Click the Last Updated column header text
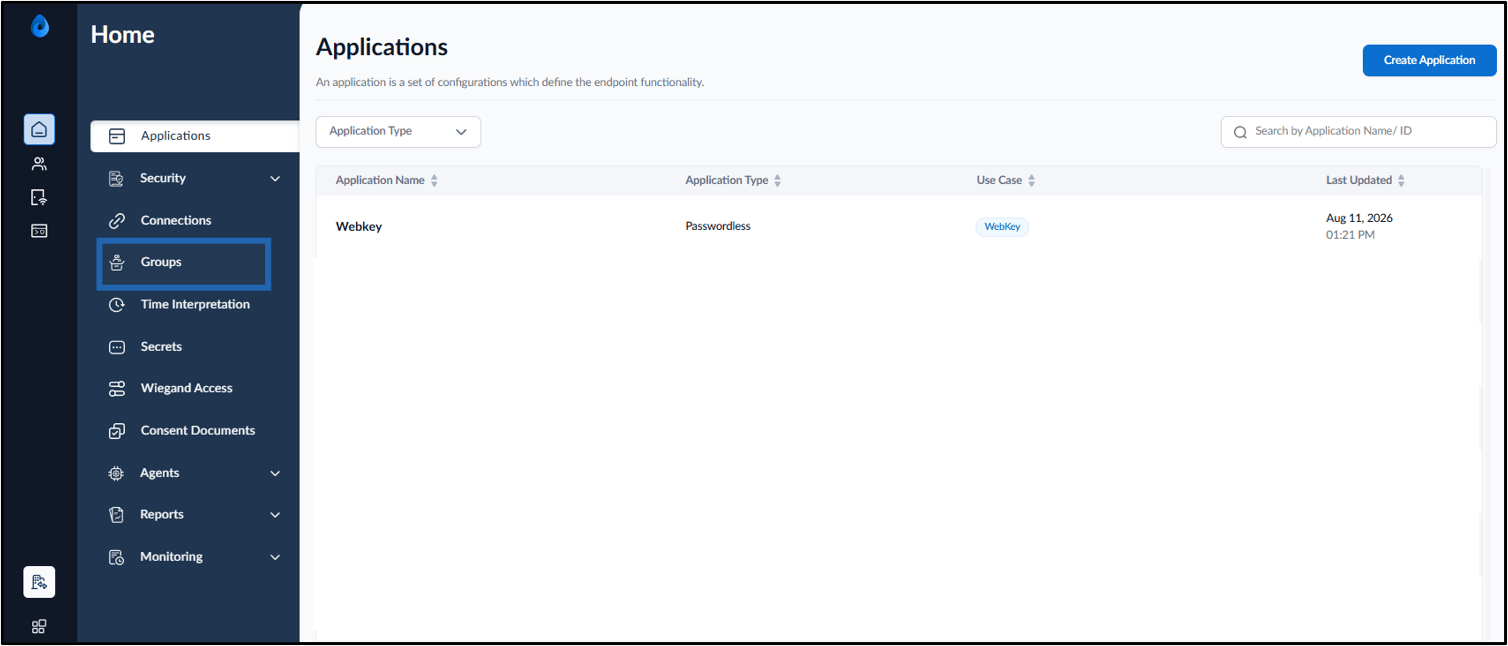Image resolution: width=1508 pixels, height=646 pixels. click(1359, 180)
